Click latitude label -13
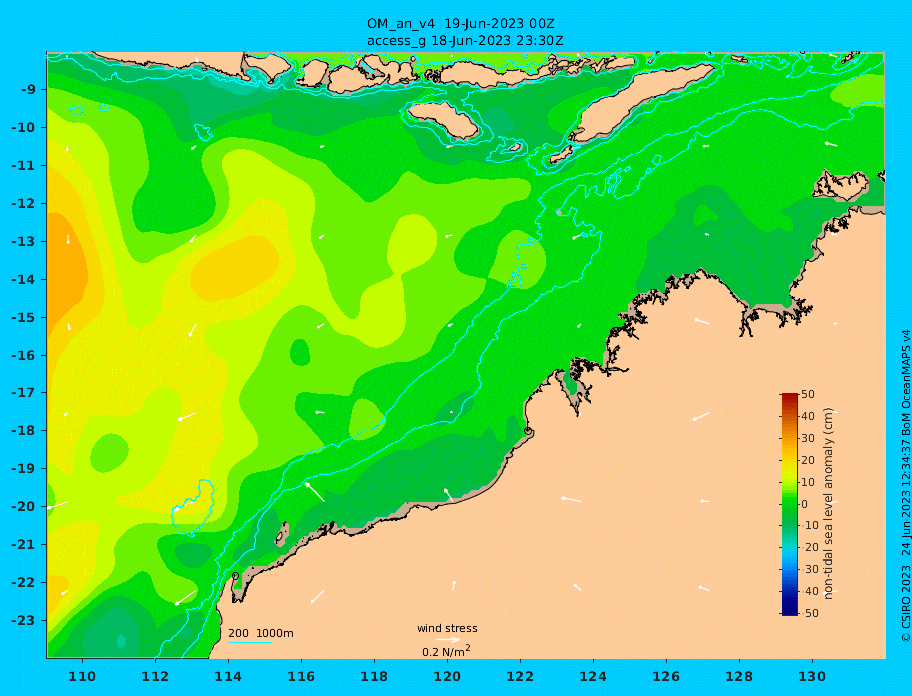The height and width of the screenshot is (696, 912). click(x=24, y=241)
